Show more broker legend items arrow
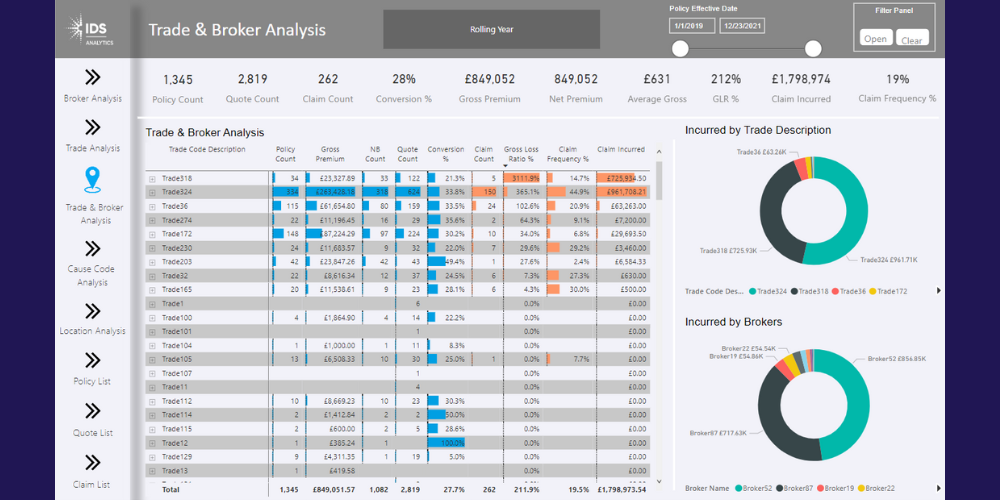Screen dimensions: 1000x500 (938, 489)
